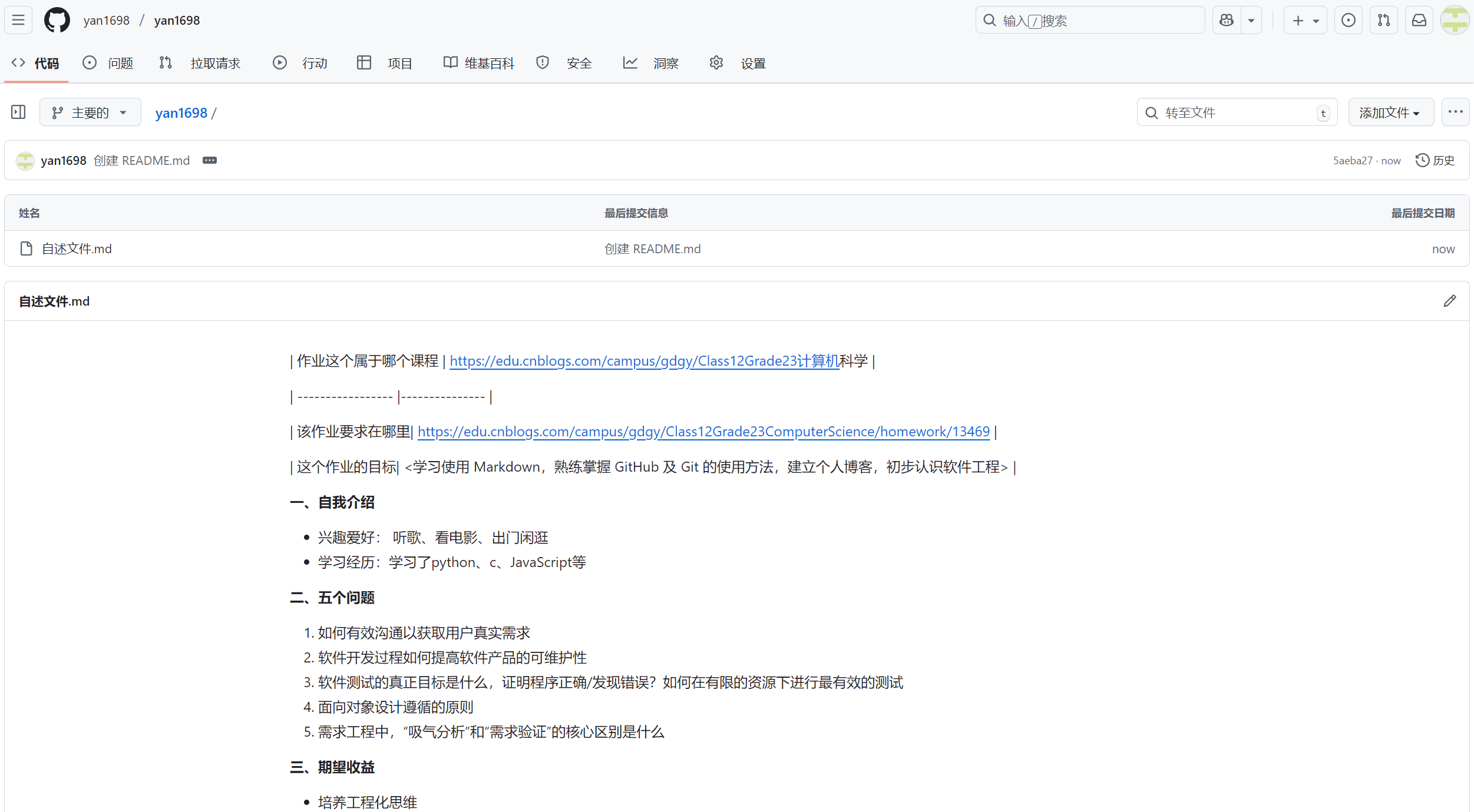Follow the homework/13469 hyperlink

pos(703,432)
